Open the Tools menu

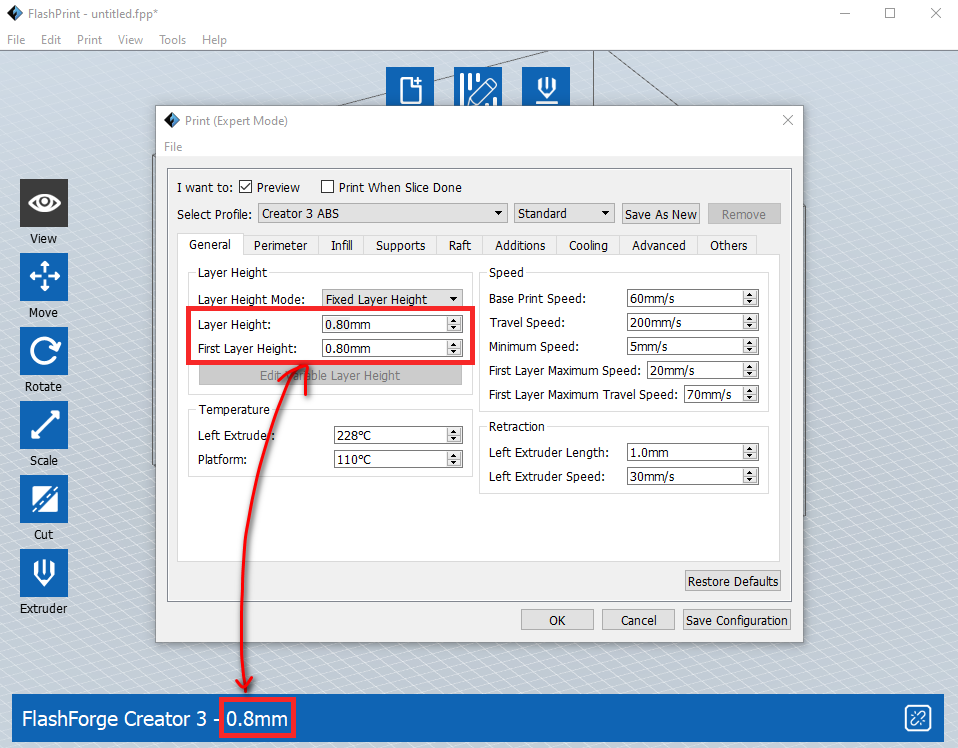(172, 40)
